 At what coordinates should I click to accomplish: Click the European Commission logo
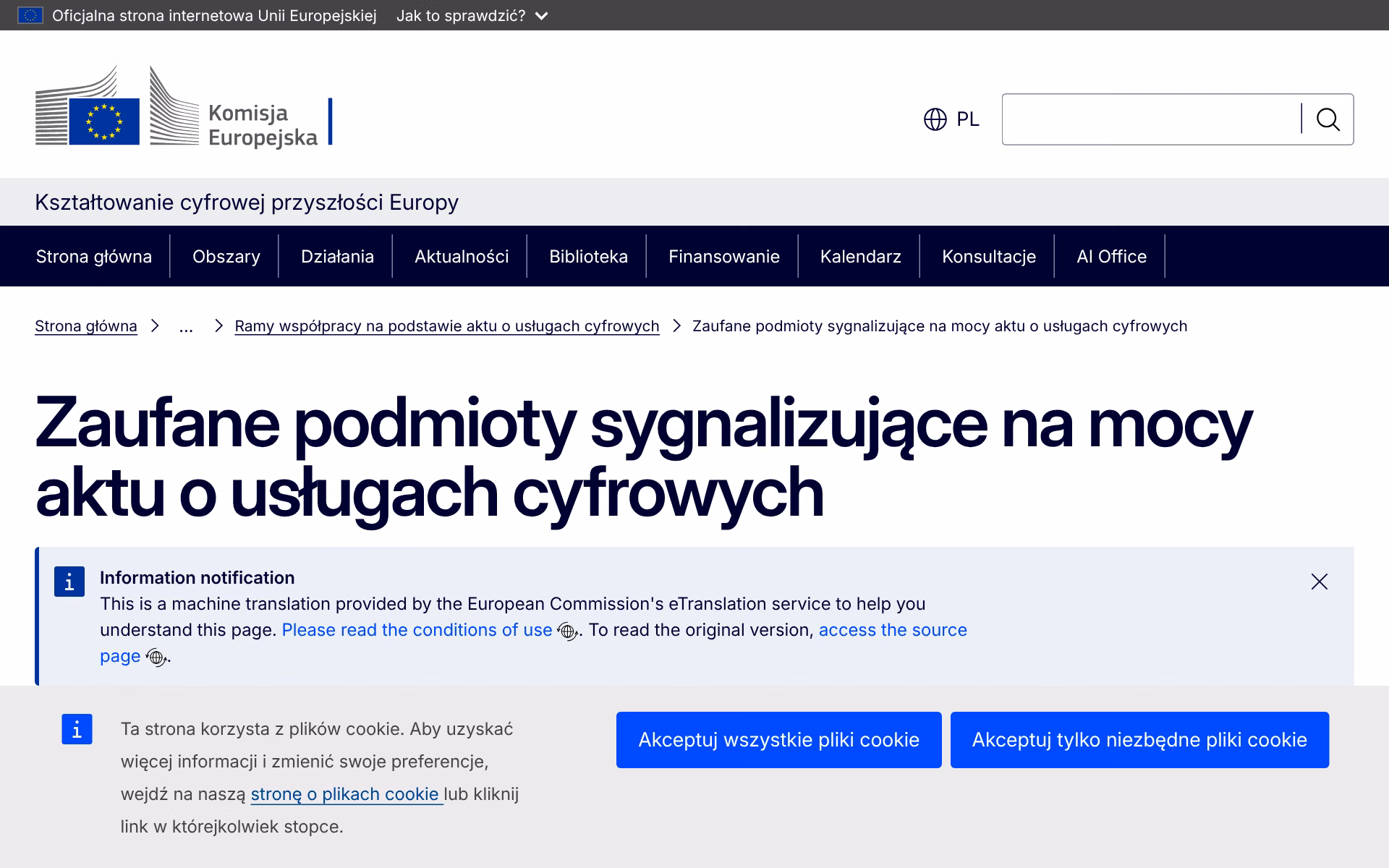click(184, 106)
